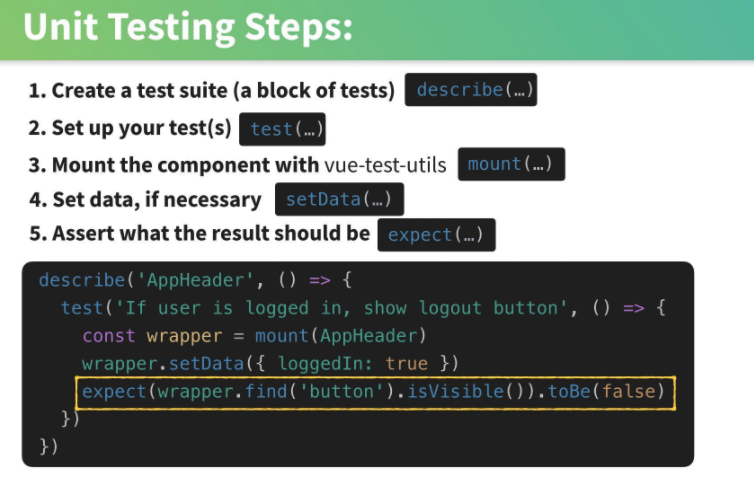Click the 'Unit Testing Steps:' heading
Image resolution: width=754 pixels, height=481 pixels.
pyautogui.click(x=188, y=27)
